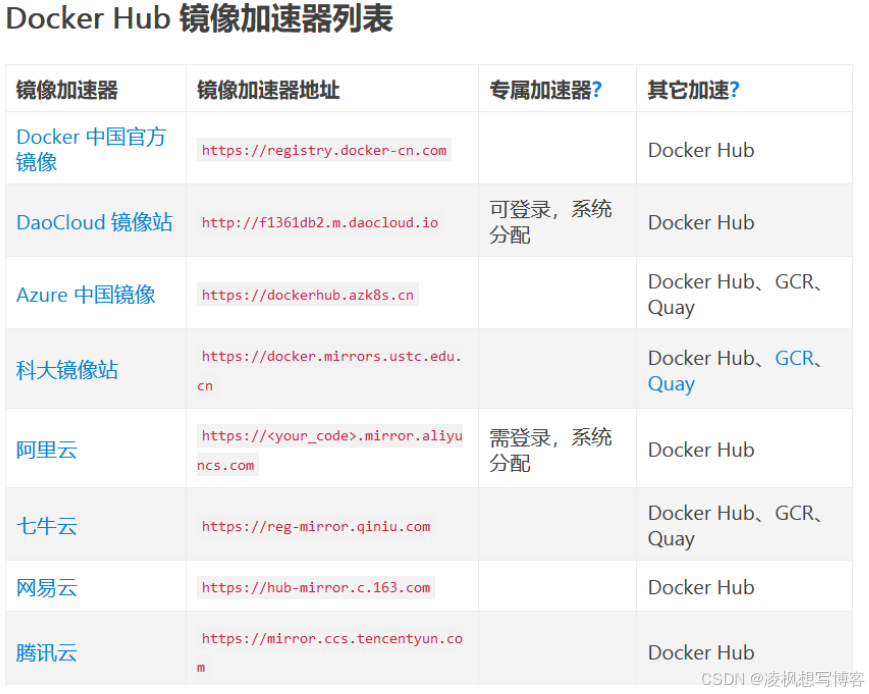Click the question mark beside 专属加速器
The image size is (869, 694).
[x=596, y=90]
